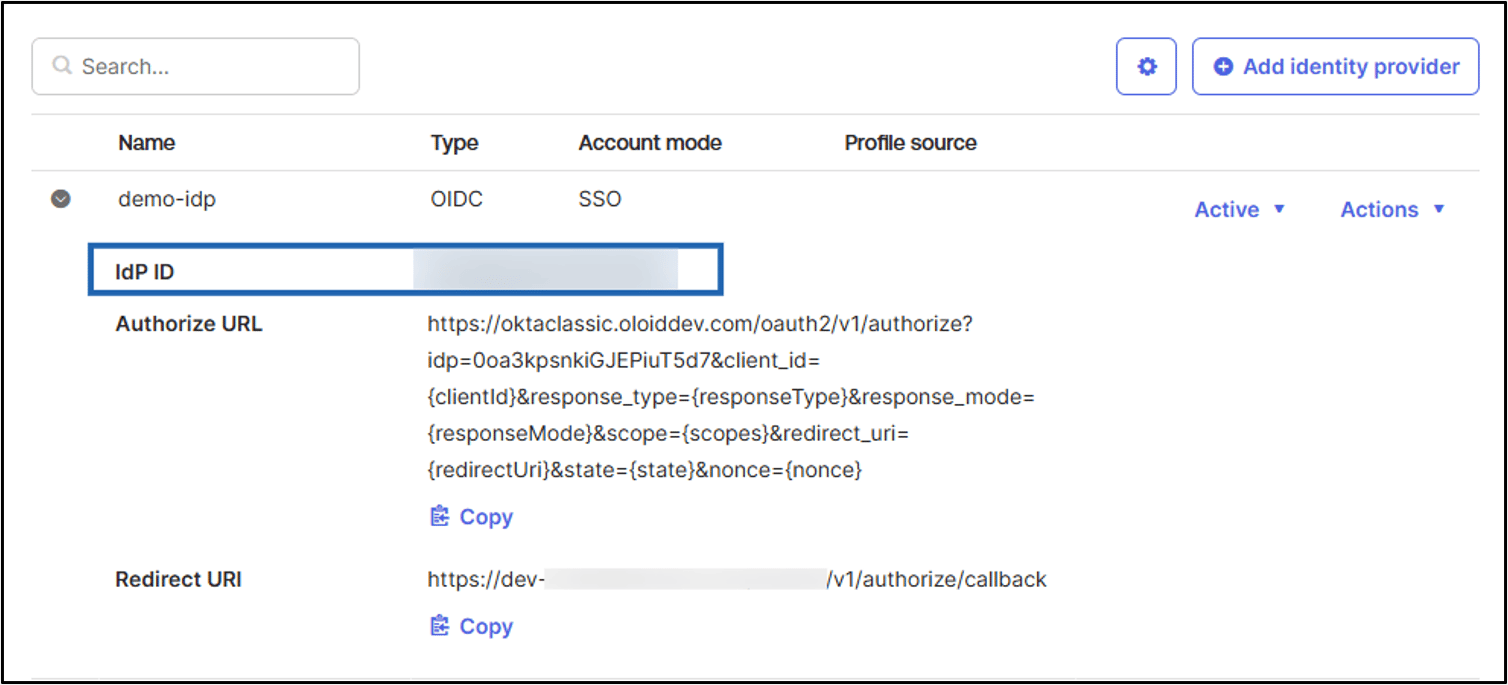
Task: Click the Search input field
Action: 195,67
